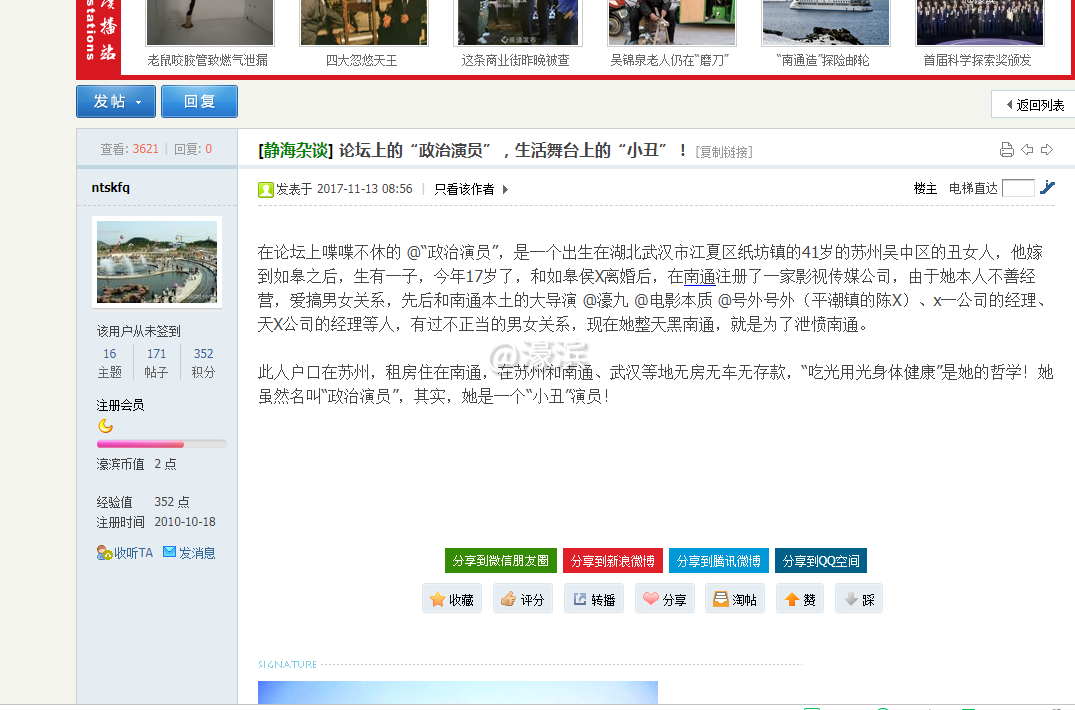Toggle 只看该作者 author-only view
1075x710 pixels.
[465, 188]
